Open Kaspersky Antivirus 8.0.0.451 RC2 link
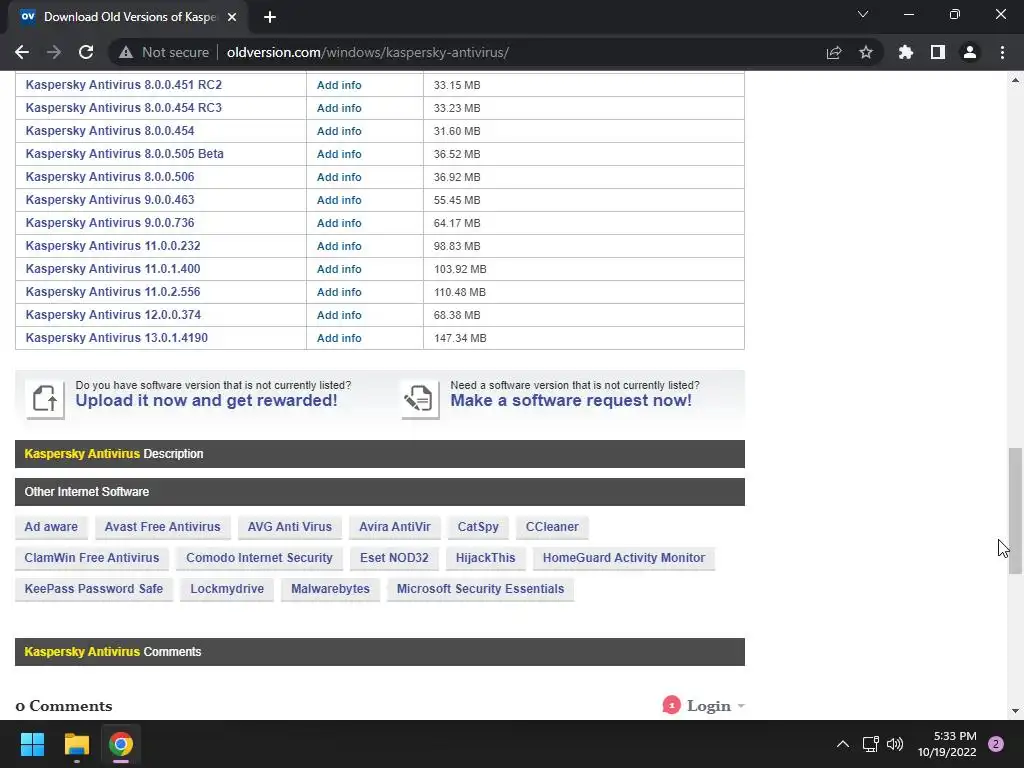 [x=123, y=85]
